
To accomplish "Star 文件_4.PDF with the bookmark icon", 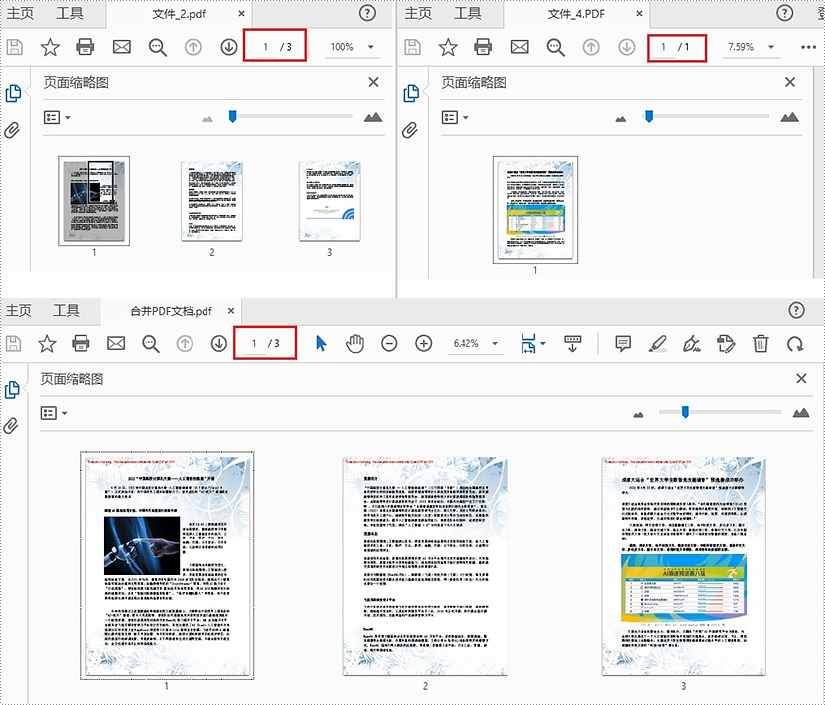I will point(448,47).
